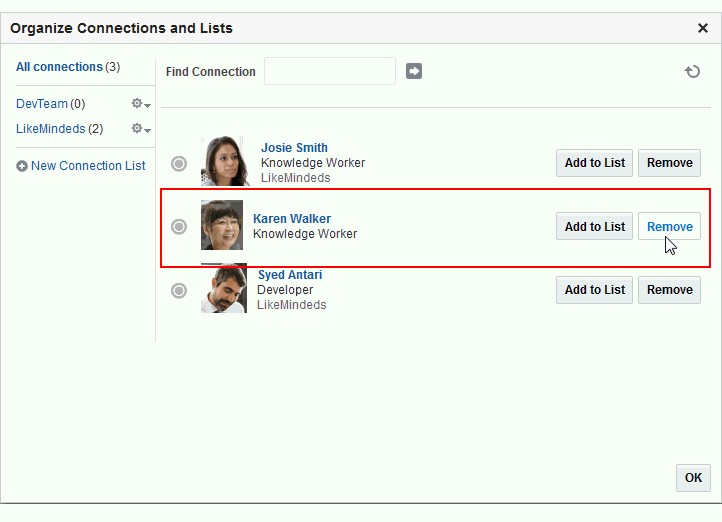
Task: Open the LikeMindeds connection list
Action: tap(51, 129)
